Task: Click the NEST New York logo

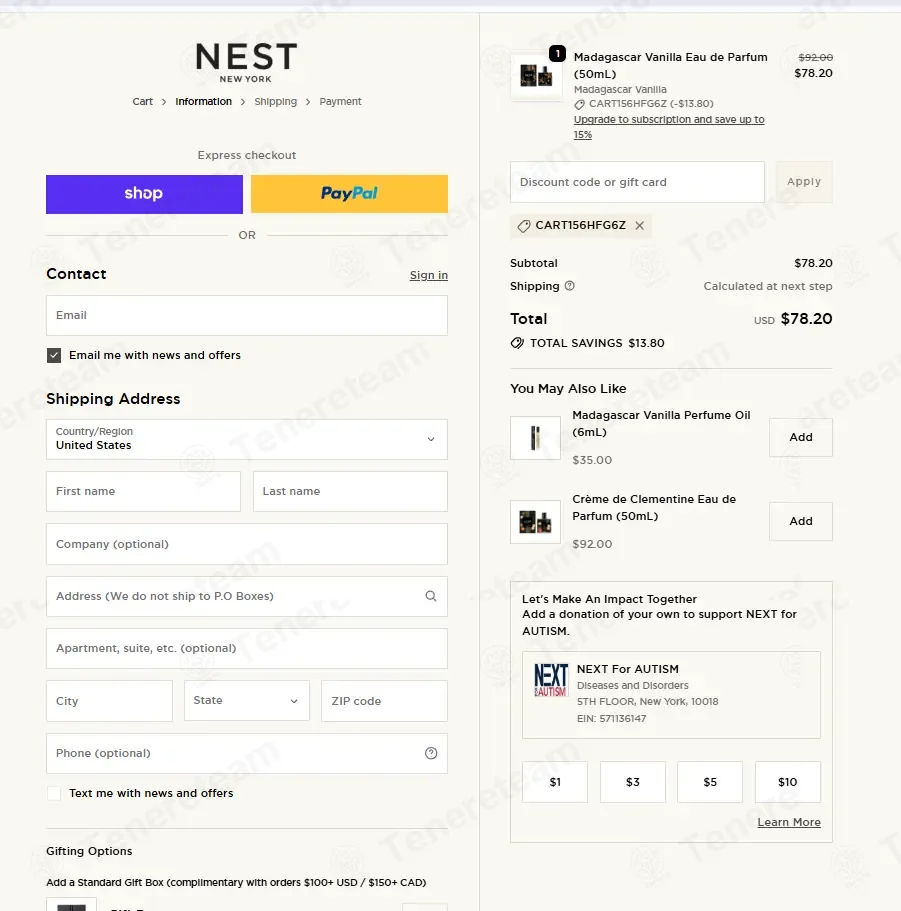Action: pos(246,63)
